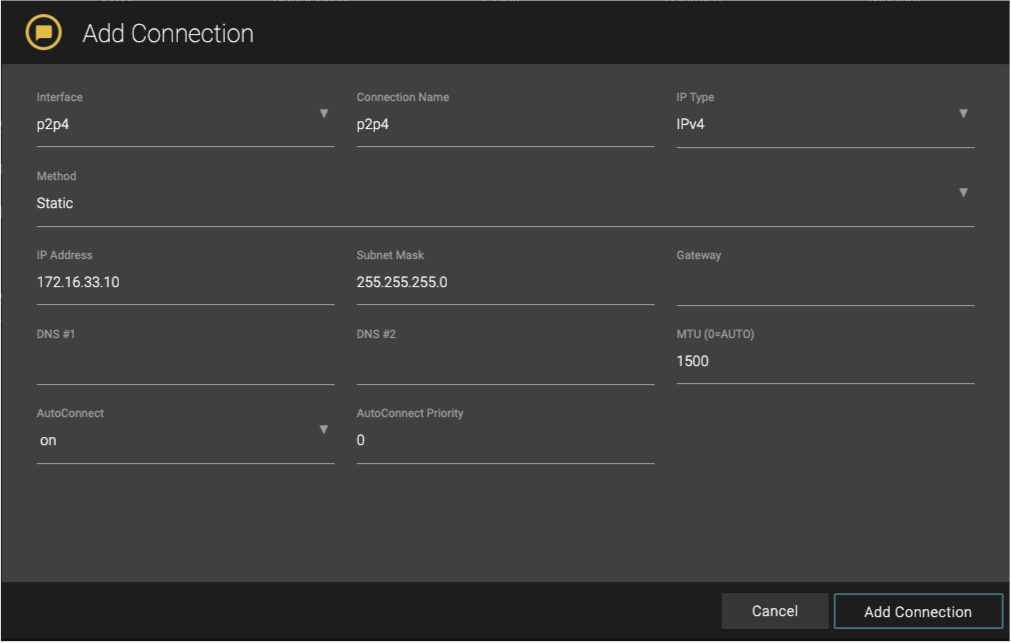Confirm with the Add Connection button

(918, 611)
